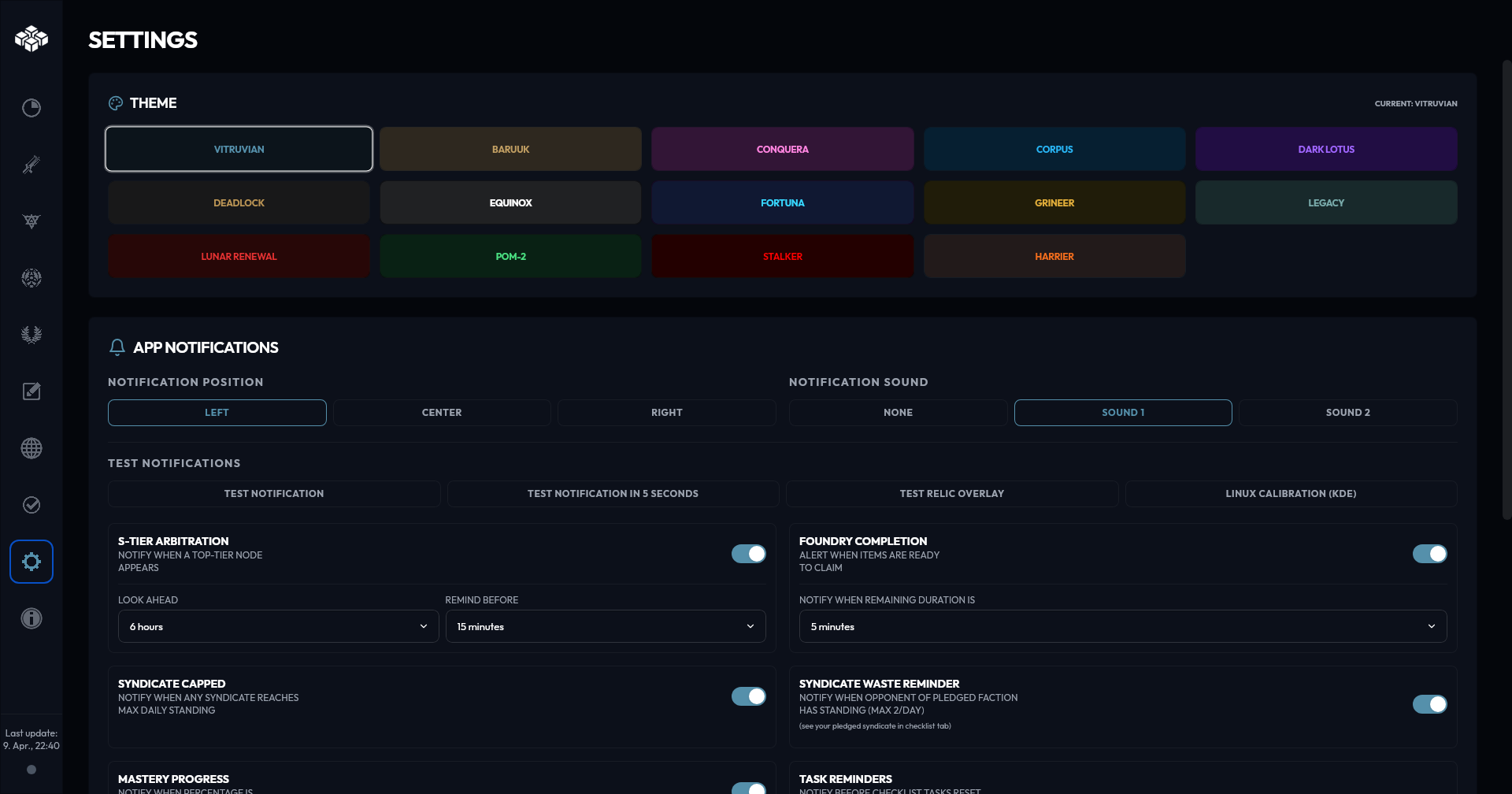Change the Remind Before 15 minutes dropdown
1512x794 pixels.
coord(605,626)
